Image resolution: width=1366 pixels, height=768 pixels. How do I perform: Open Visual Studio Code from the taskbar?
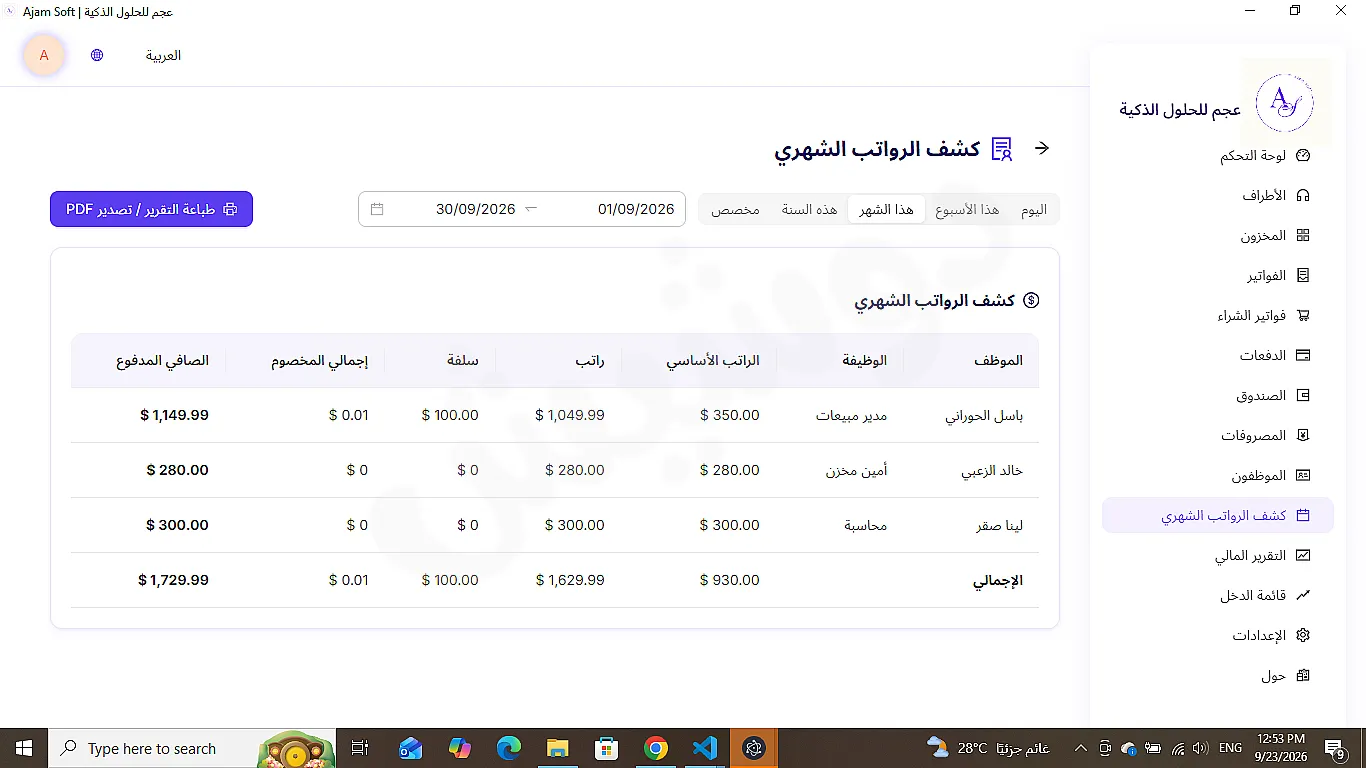point(705,748)
